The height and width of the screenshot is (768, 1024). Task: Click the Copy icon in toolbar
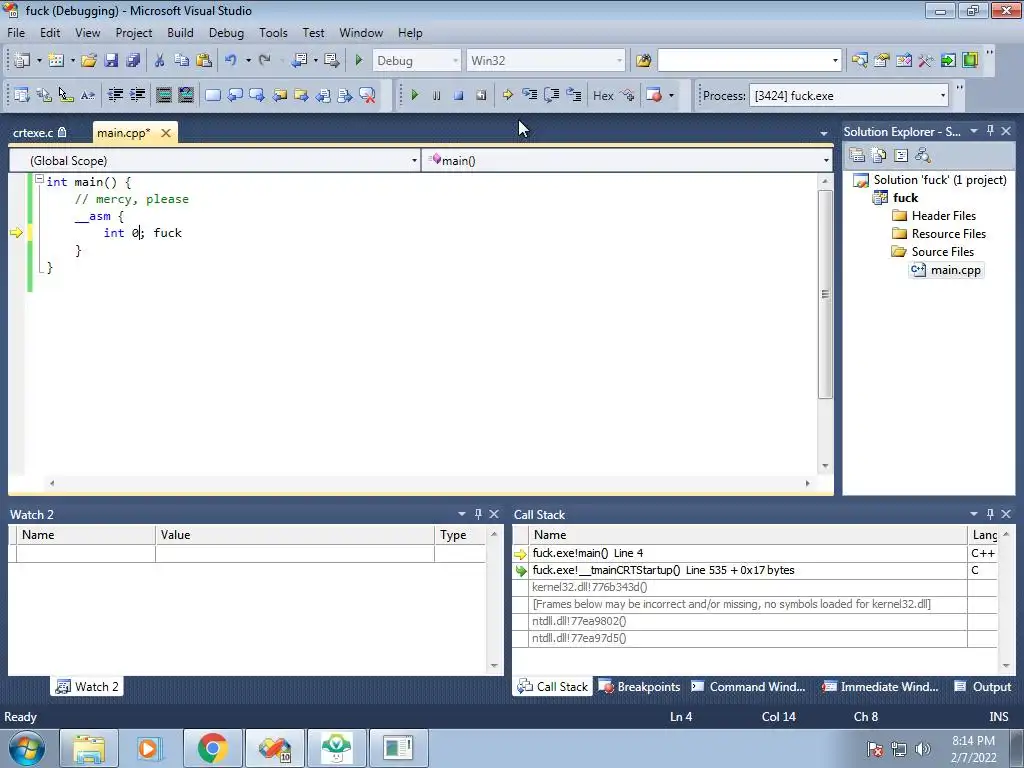[x=181, y=60]
